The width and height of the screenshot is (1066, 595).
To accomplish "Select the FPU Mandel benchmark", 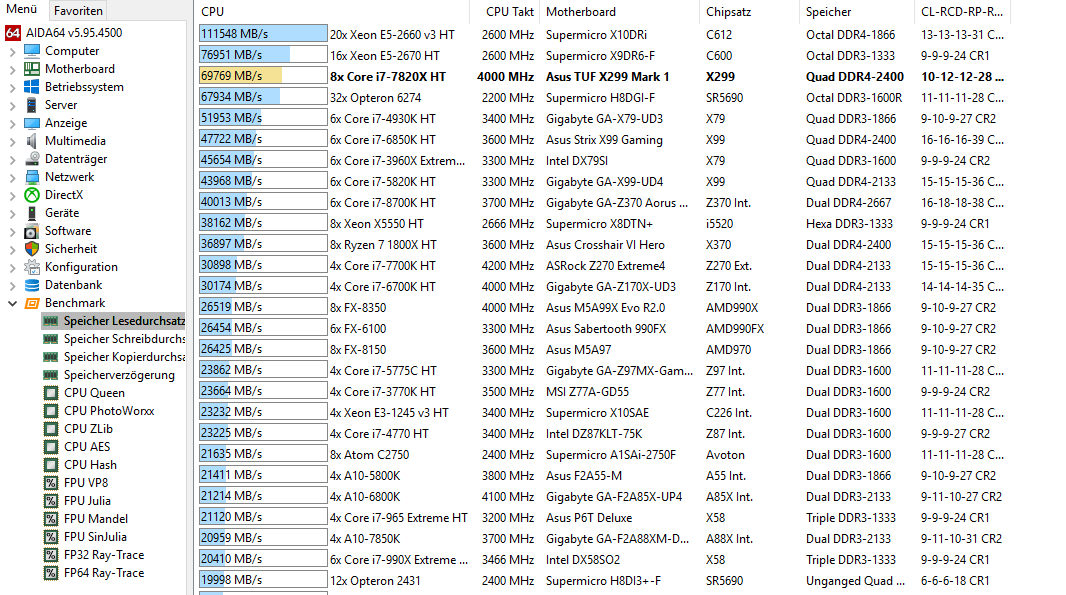I will (96, 519).
